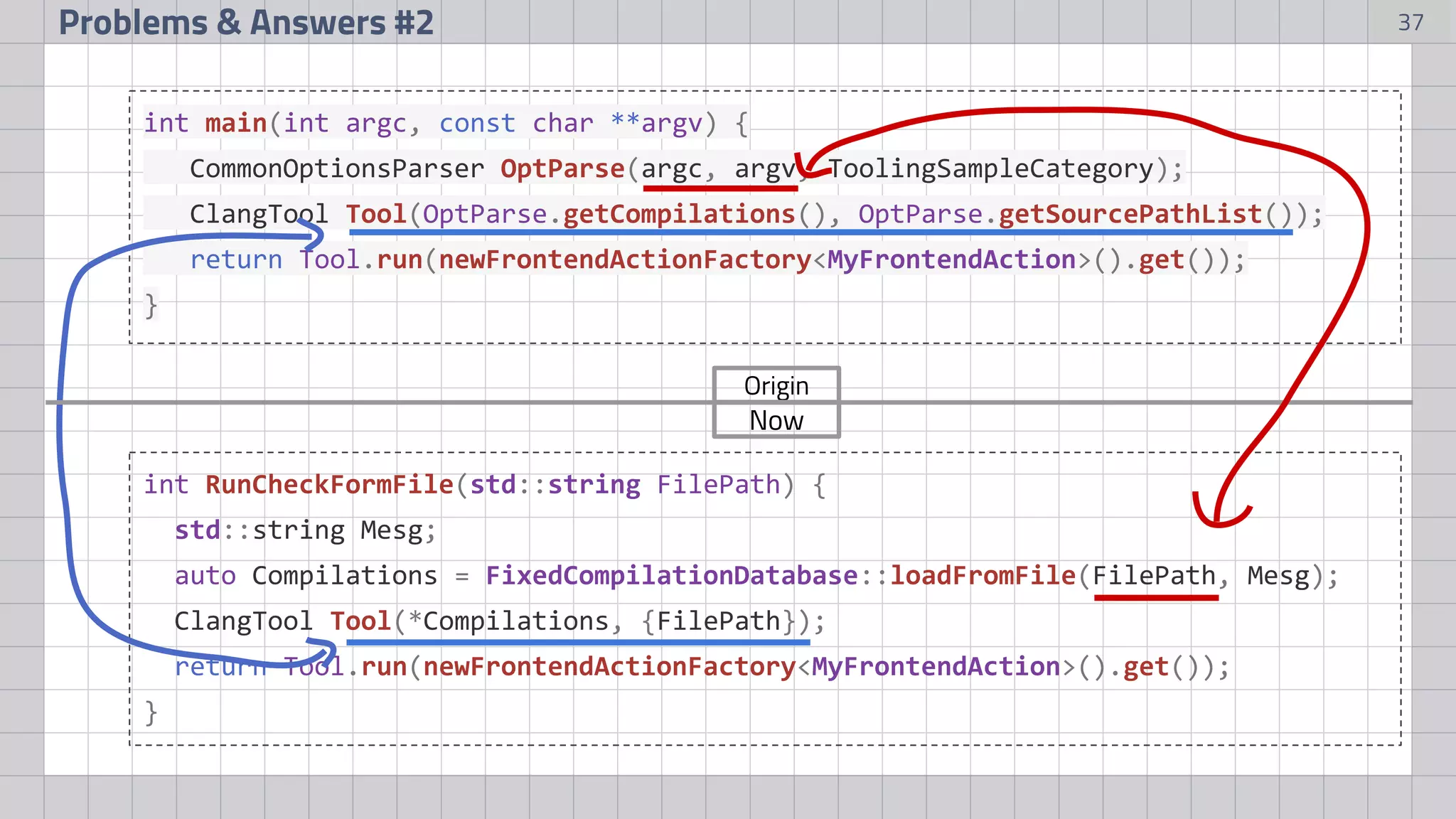This screenshot has width=1456, height=819.
Task: Click 'newFrontendActionFactory' in top code block
Action: [x=625, y=259]
